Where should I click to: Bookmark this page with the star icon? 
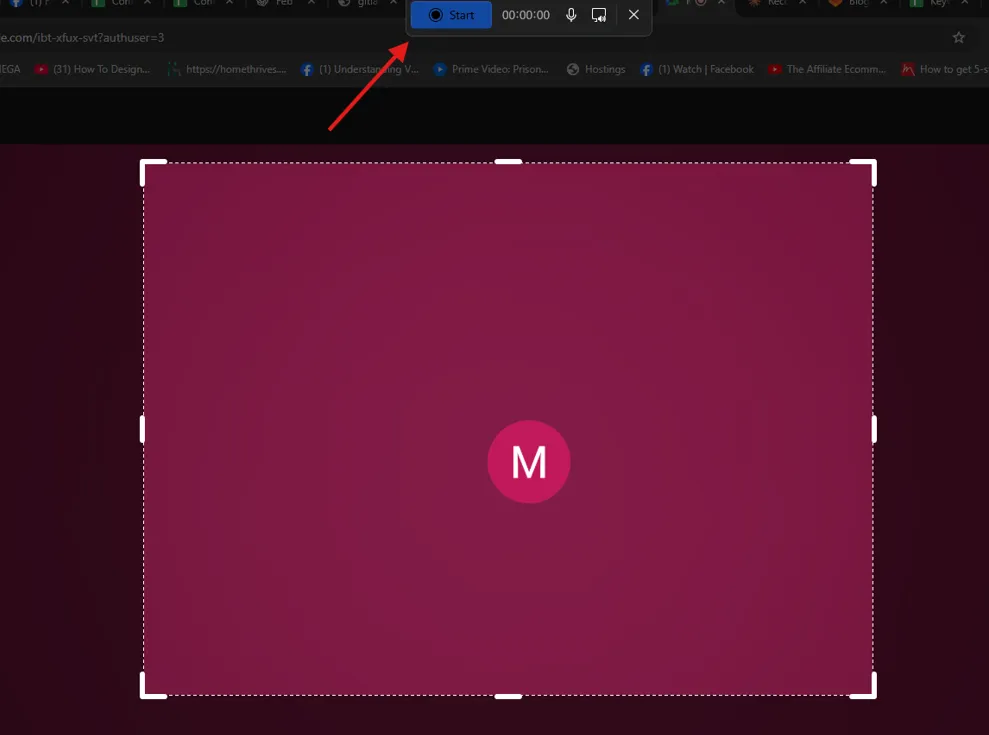tap(958, 38)
